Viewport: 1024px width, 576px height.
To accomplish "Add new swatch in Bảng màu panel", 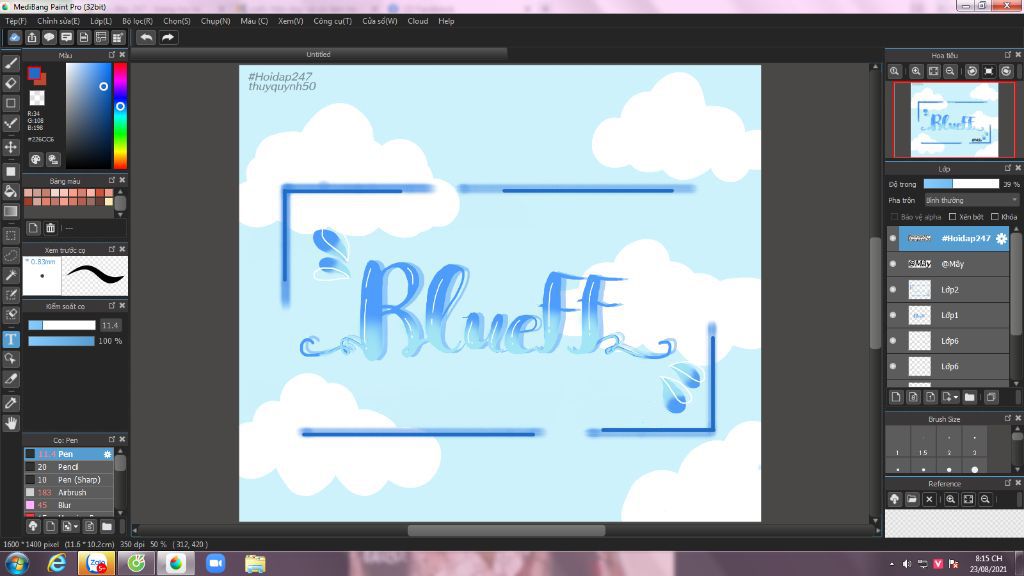I will coord(33,228).
